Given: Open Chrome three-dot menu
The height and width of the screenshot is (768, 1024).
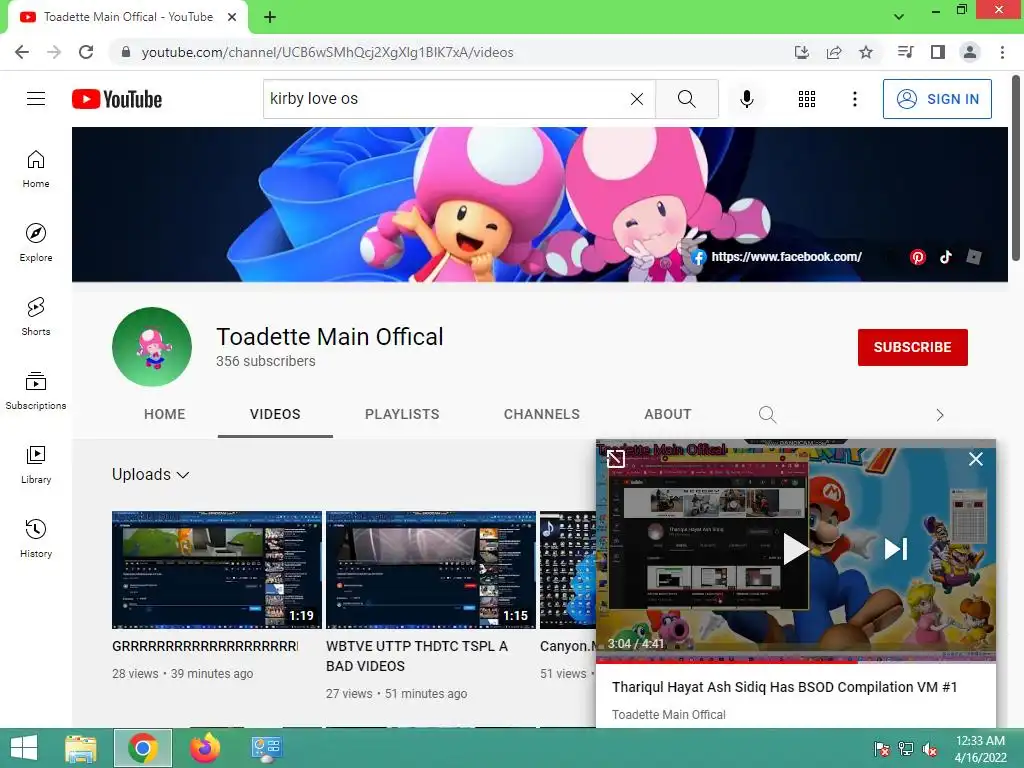Looking at the screenshot, I should (x=1002, y=52).
